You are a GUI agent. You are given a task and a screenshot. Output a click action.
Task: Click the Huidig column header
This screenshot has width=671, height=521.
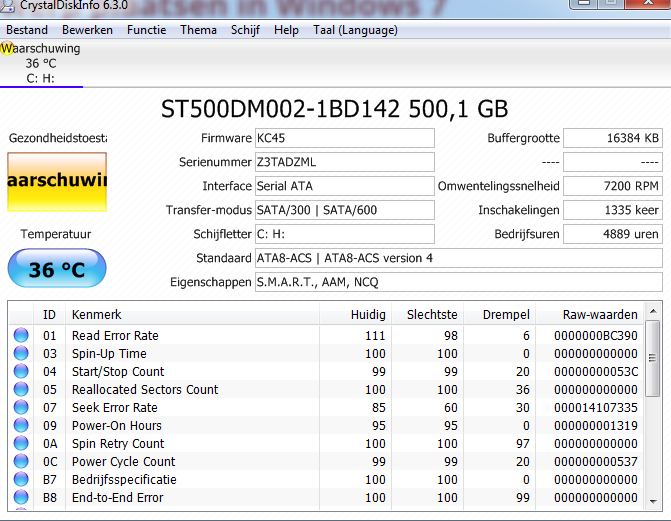pos(355,315)
